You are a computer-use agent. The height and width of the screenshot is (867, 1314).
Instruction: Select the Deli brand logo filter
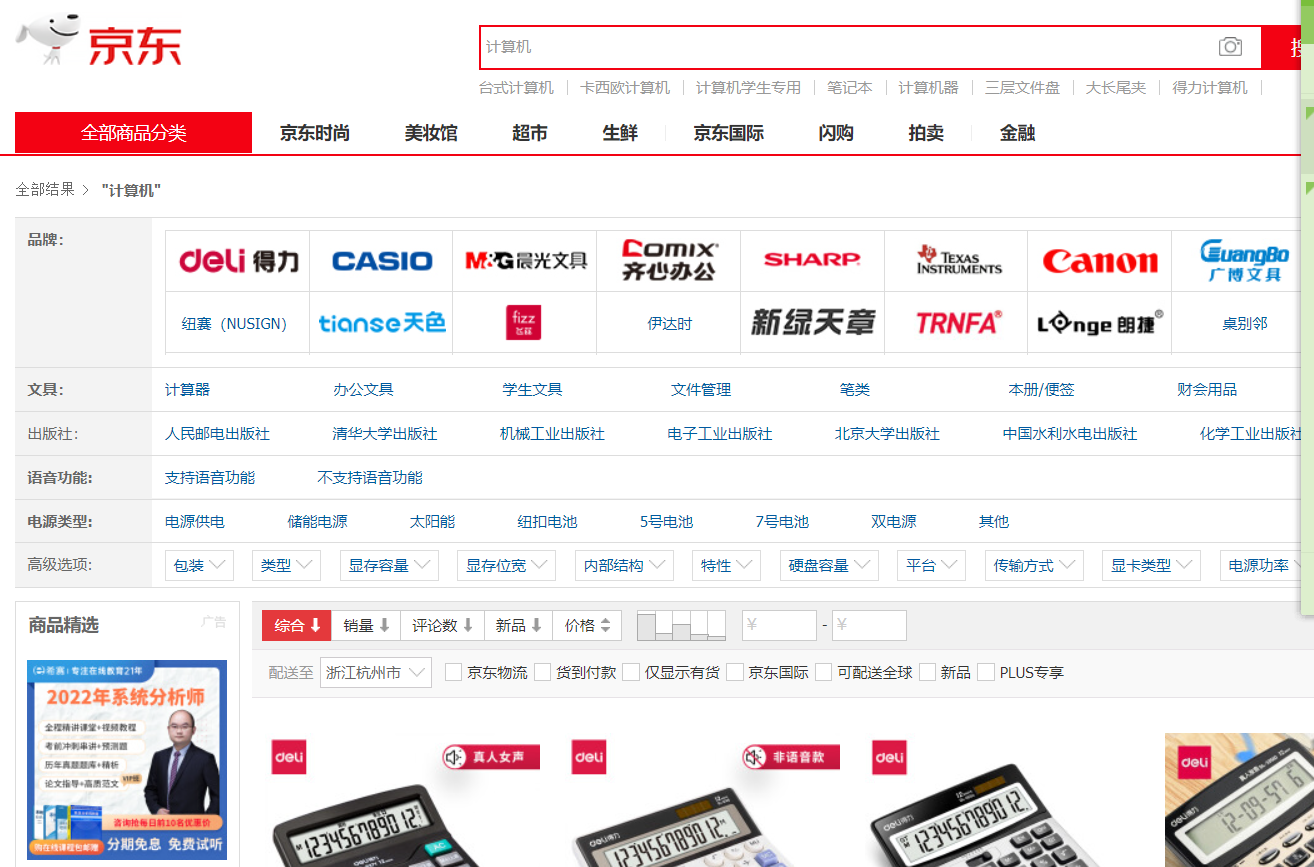click(238, 261)
